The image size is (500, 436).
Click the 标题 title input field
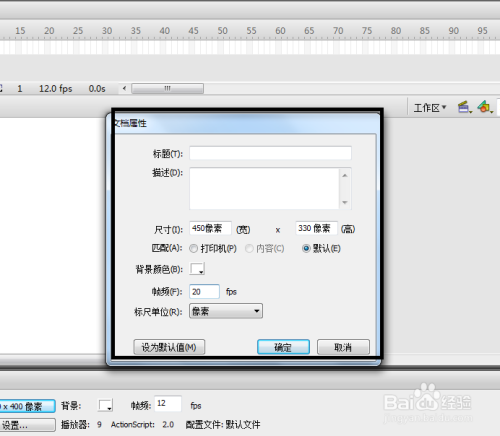tap(270, 153)
